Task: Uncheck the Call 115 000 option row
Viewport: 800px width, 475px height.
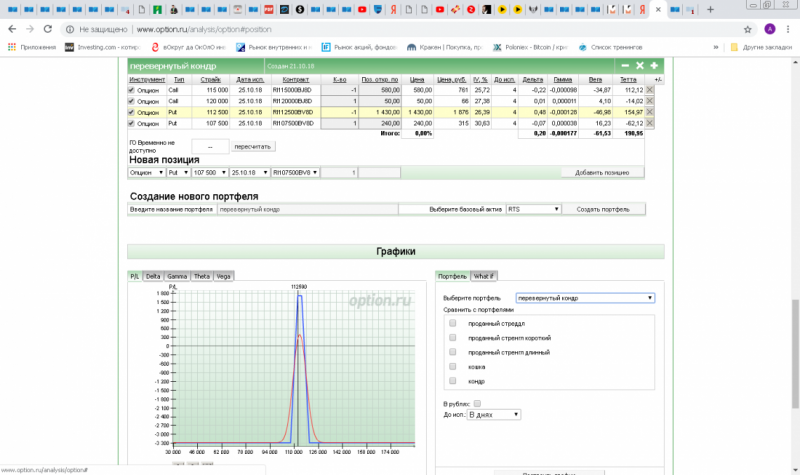Action: [x=131, y=90]
